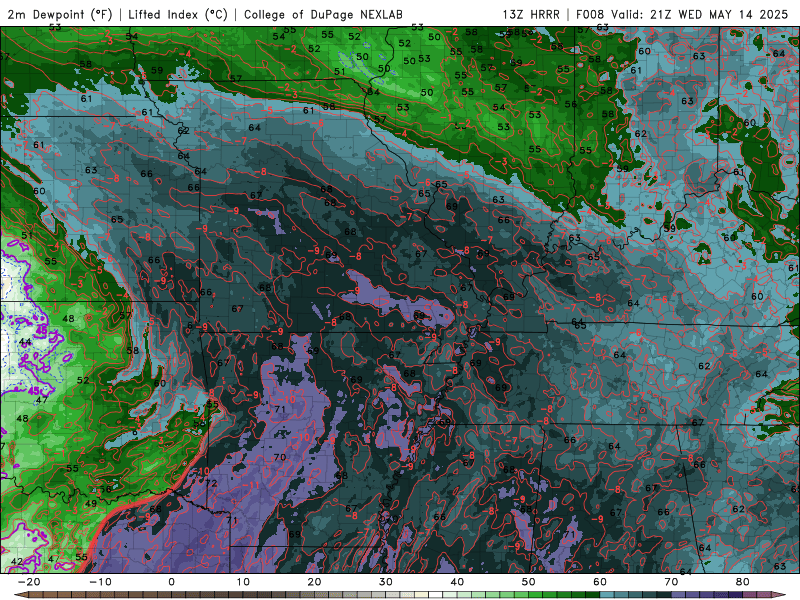Click the "Lifted Index (°C)" title text
The image size is (800, 600).
coord(178,14)
